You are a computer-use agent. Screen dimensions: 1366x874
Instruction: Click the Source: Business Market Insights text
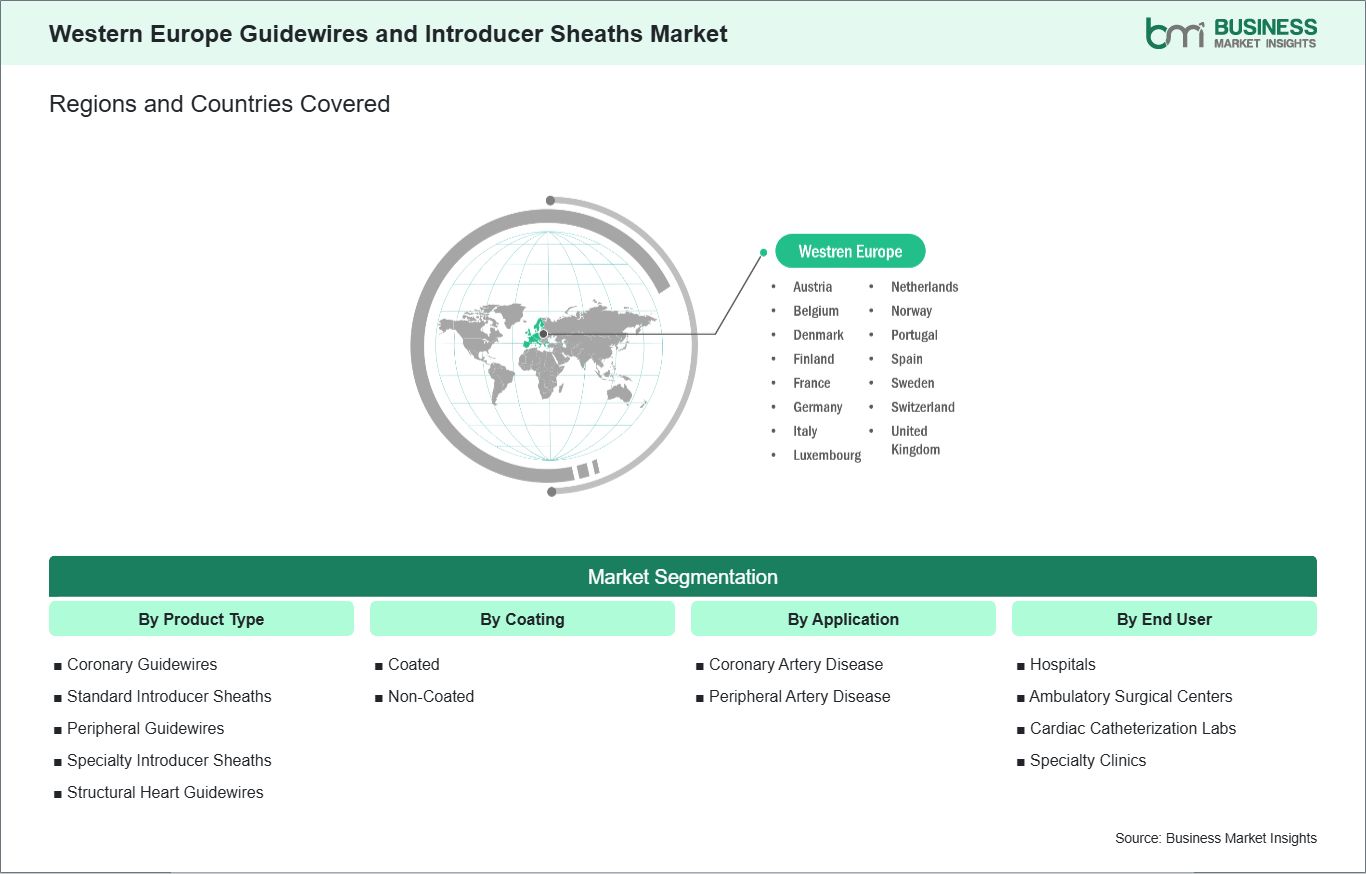[x=1215, y=838]
